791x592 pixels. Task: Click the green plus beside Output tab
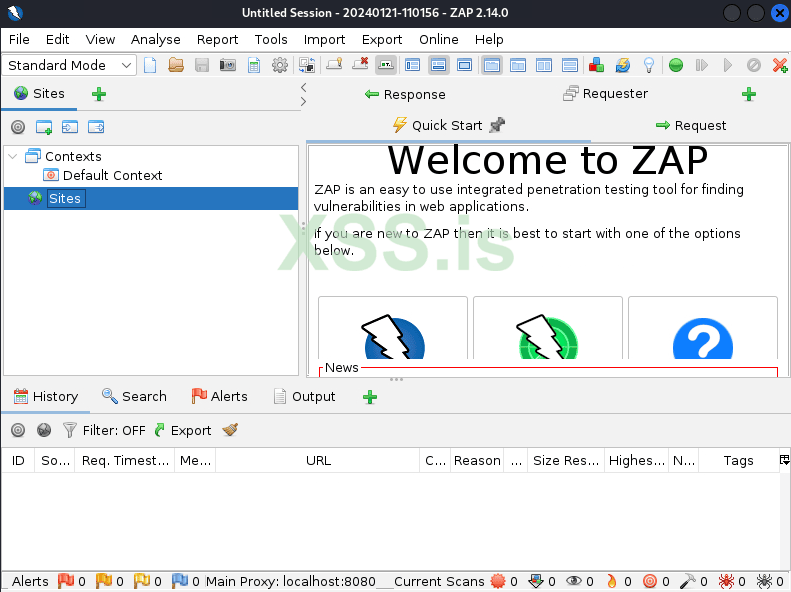tap(370, 397)
